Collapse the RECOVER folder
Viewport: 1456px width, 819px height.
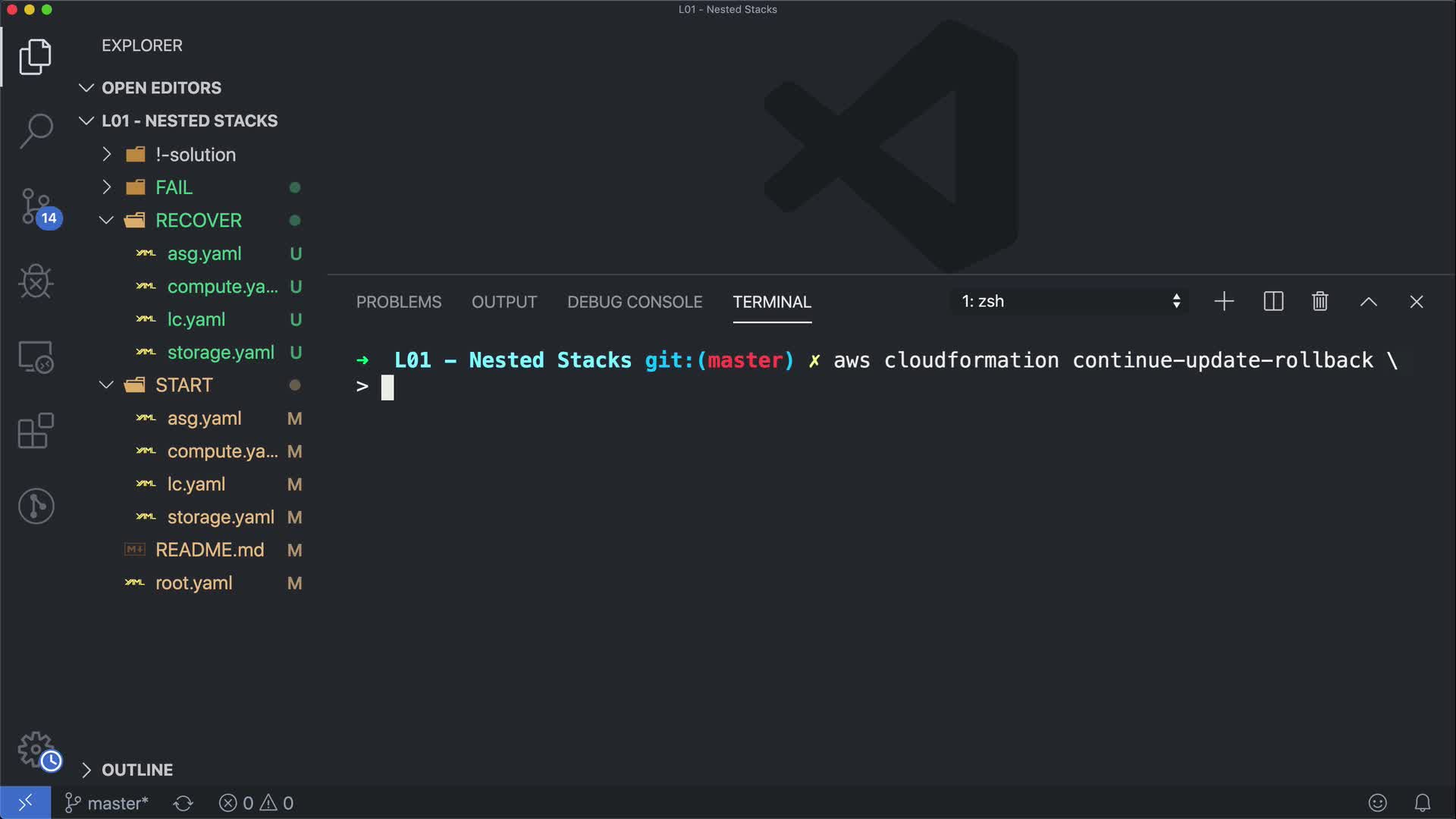[x=198, y=221]
